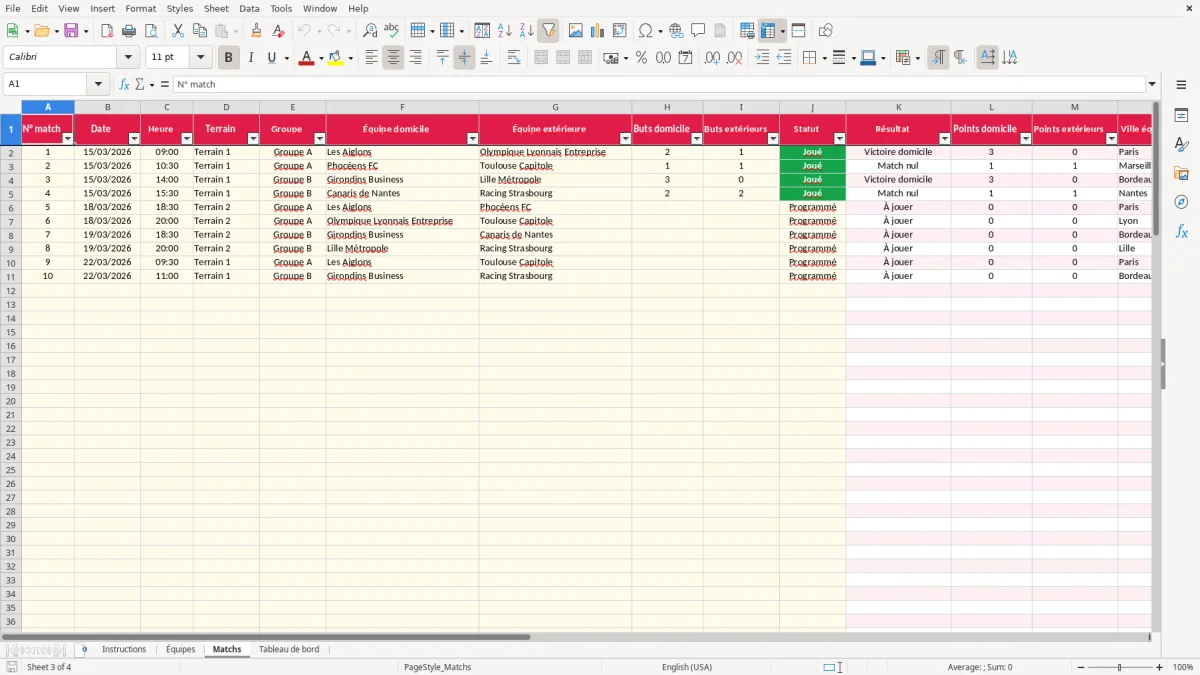Click Sort Descending icon

[526, 31]
